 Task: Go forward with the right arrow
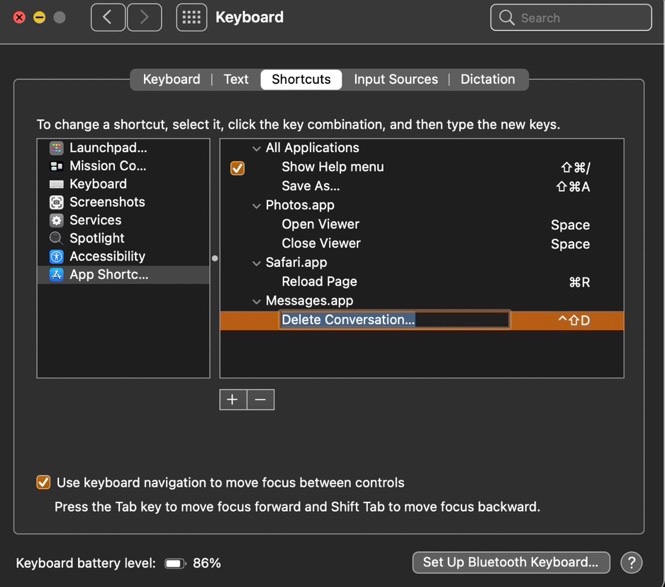(x=145, y=17)
